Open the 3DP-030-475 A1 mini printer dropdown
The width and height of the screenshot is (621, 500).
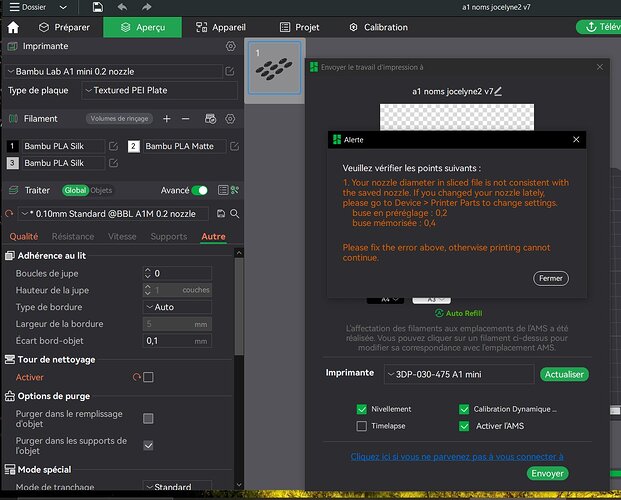459,374
